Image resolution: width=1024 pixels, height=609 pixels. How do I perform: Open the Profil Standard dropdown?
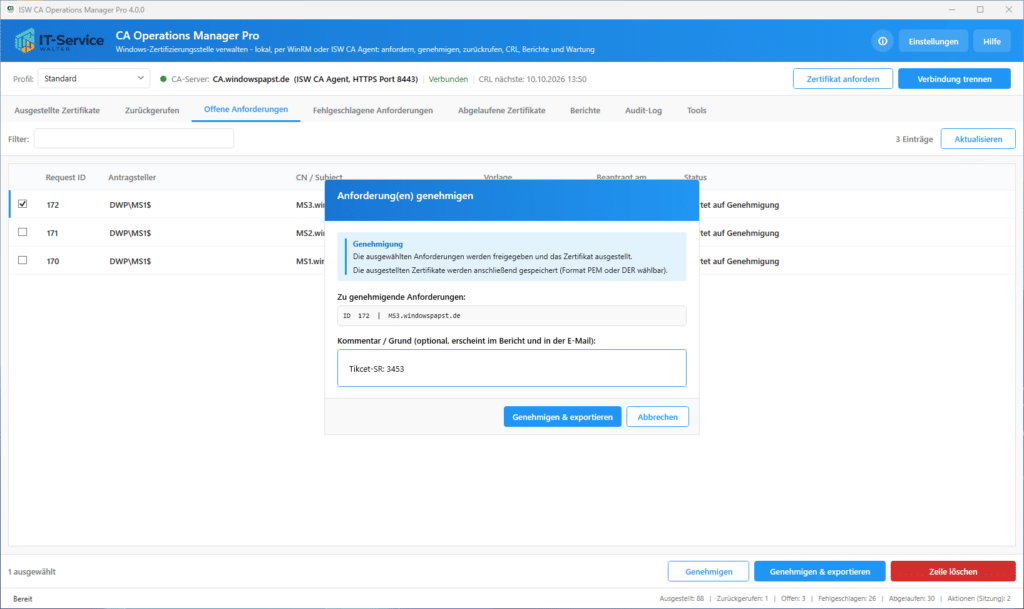click(93, 78)
